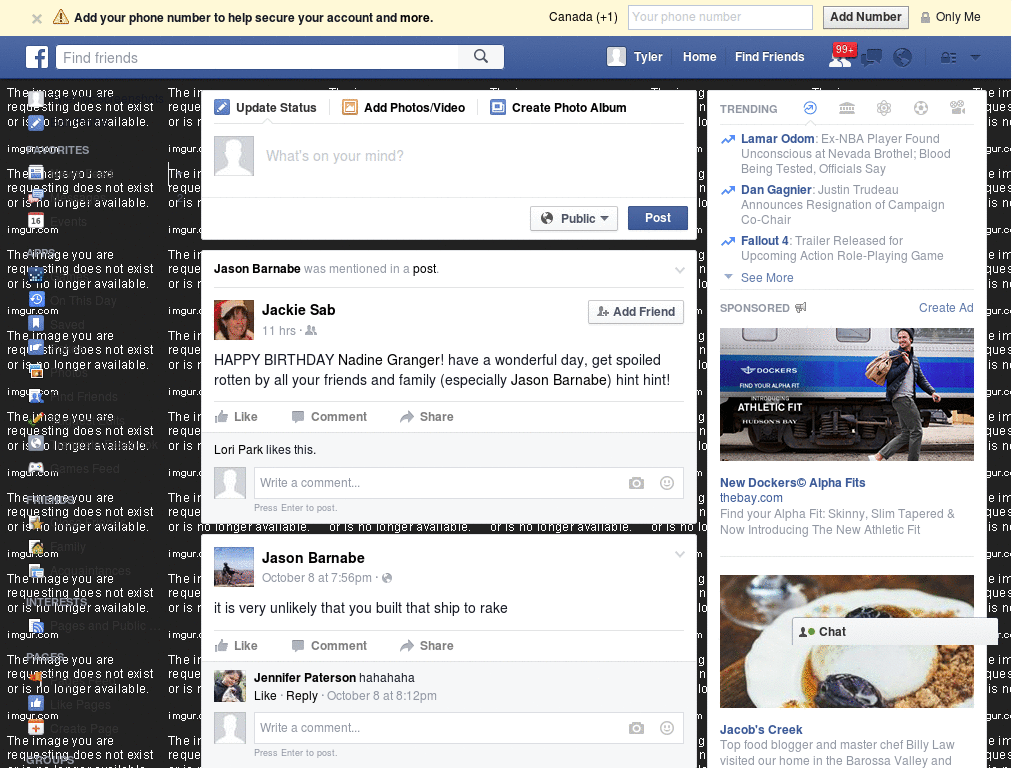Open Close Friends star icon
The height and width of the screenshot is (768, 1024).
pyautogui.click(x=36, y=522)
